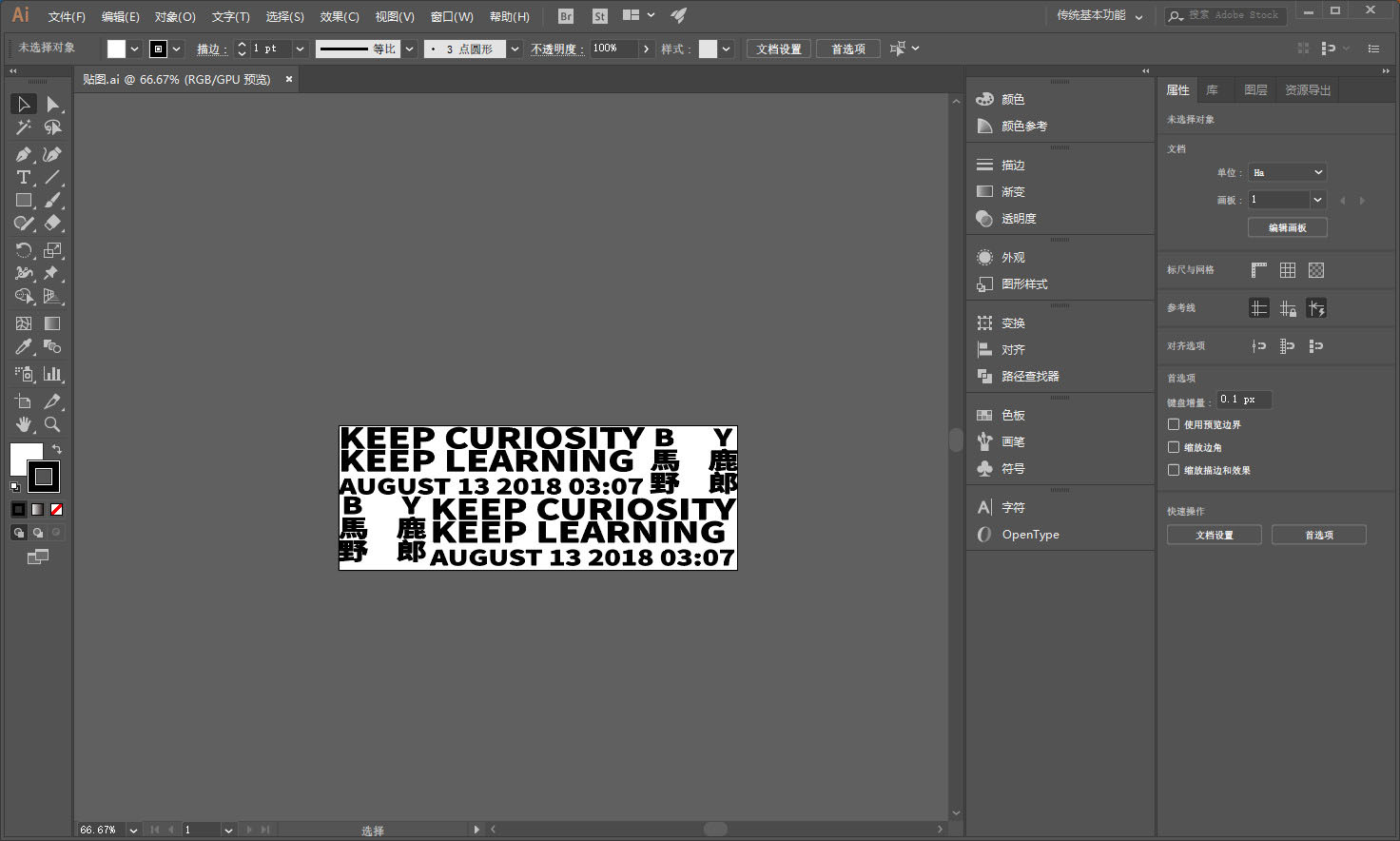Image resolution: width=1400 pixels, height=841 pixels.
Task: Open the 单位 units dropdown
Action: [1287, 172]
